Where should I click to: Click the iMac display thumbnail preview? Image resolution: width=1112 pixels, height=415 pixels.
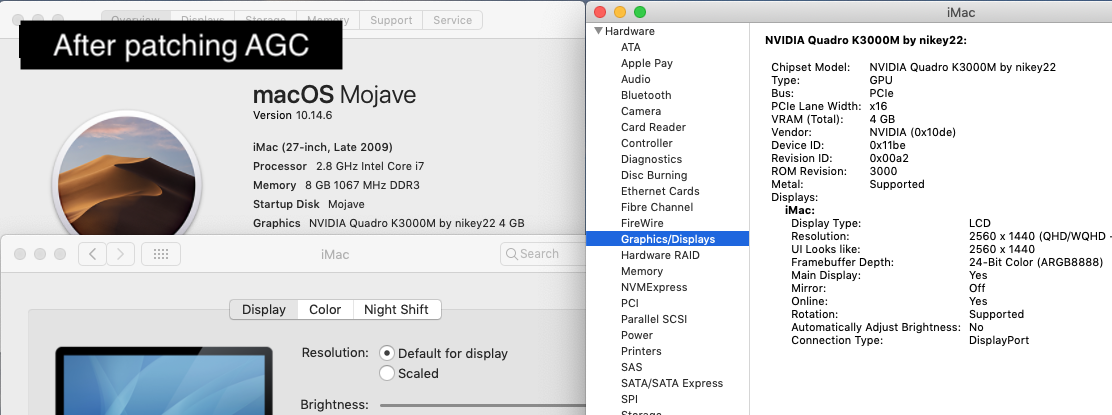[x=163, y=381]
